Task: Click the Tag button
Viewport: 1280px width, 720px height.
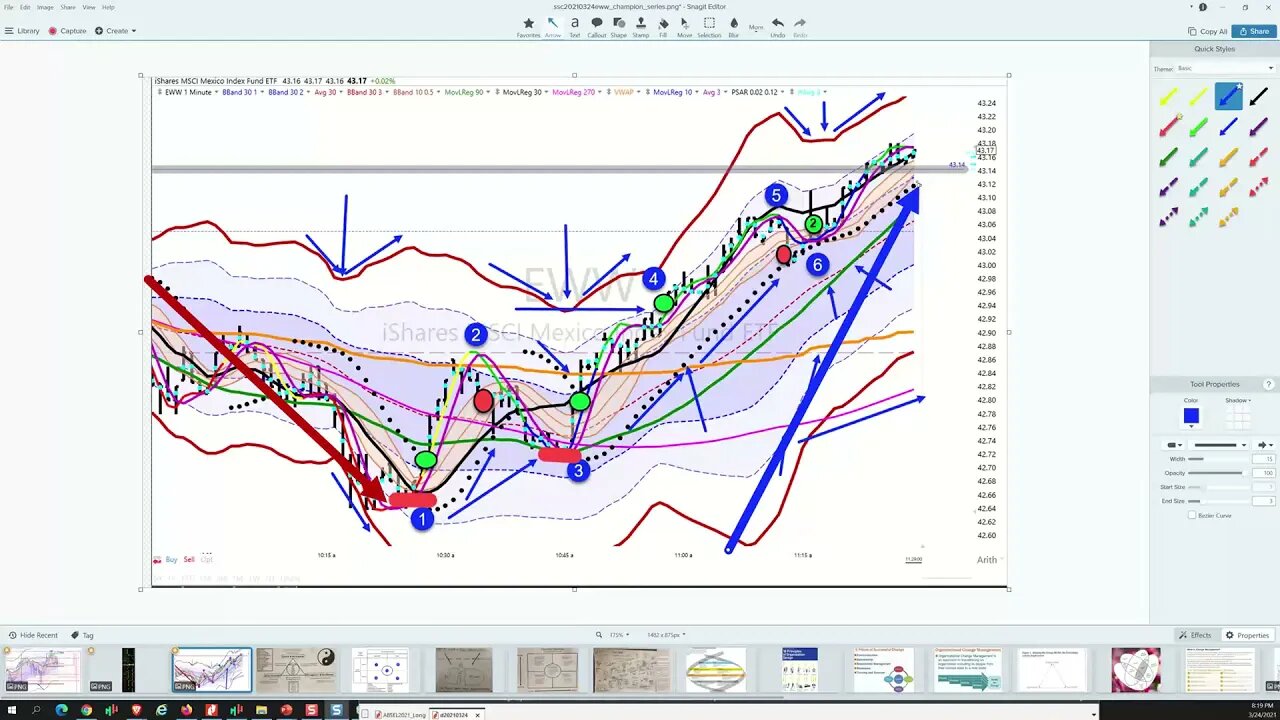Action: click(82, 635)
